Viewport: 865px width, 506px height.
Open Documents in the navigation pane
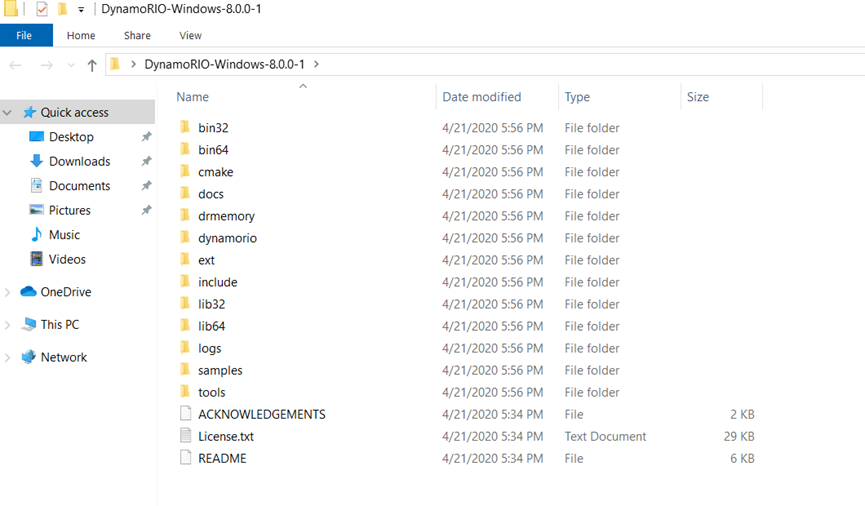click(x=79, y=186)
